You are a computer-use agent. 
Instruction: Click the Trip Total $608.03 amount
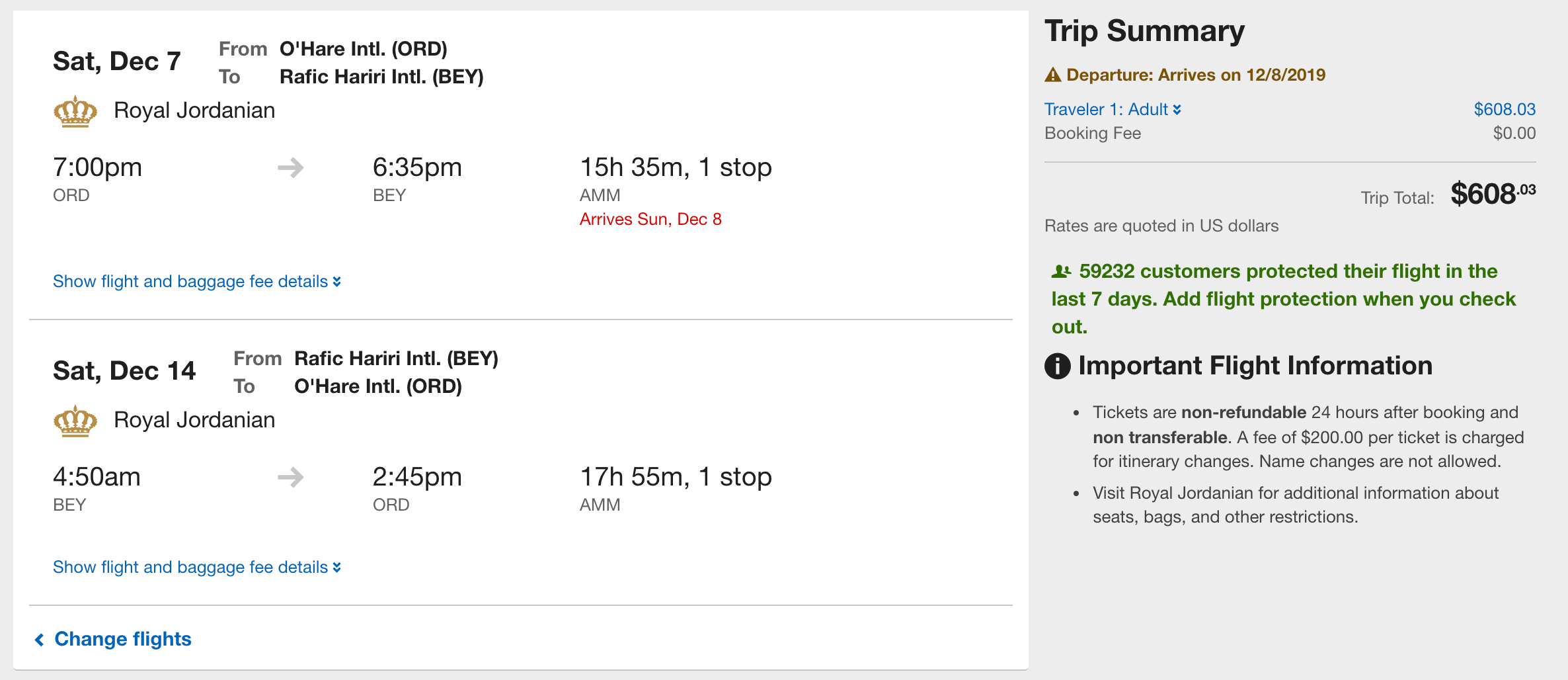[1493, 194]
